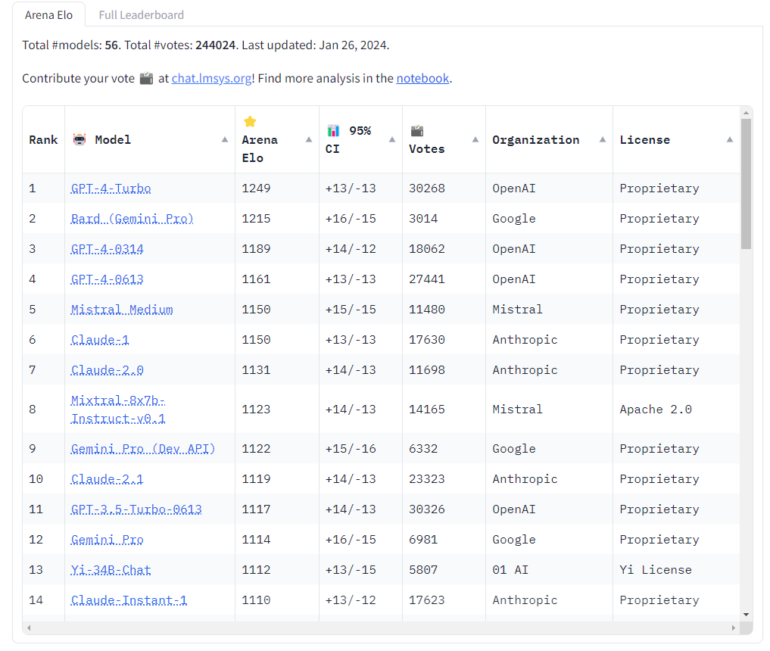Switch to the Full Leaderboard tab
This screenshot has width=770, height=651.
pos(141,15)
